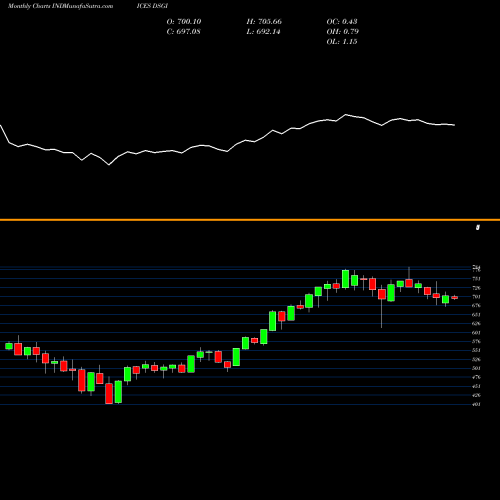Click the 'Monthly Charts INDMunafaSutra.com' title text
Image resolution: width=500 pixels, height=500 pixels.
click(x=60, y=6)
